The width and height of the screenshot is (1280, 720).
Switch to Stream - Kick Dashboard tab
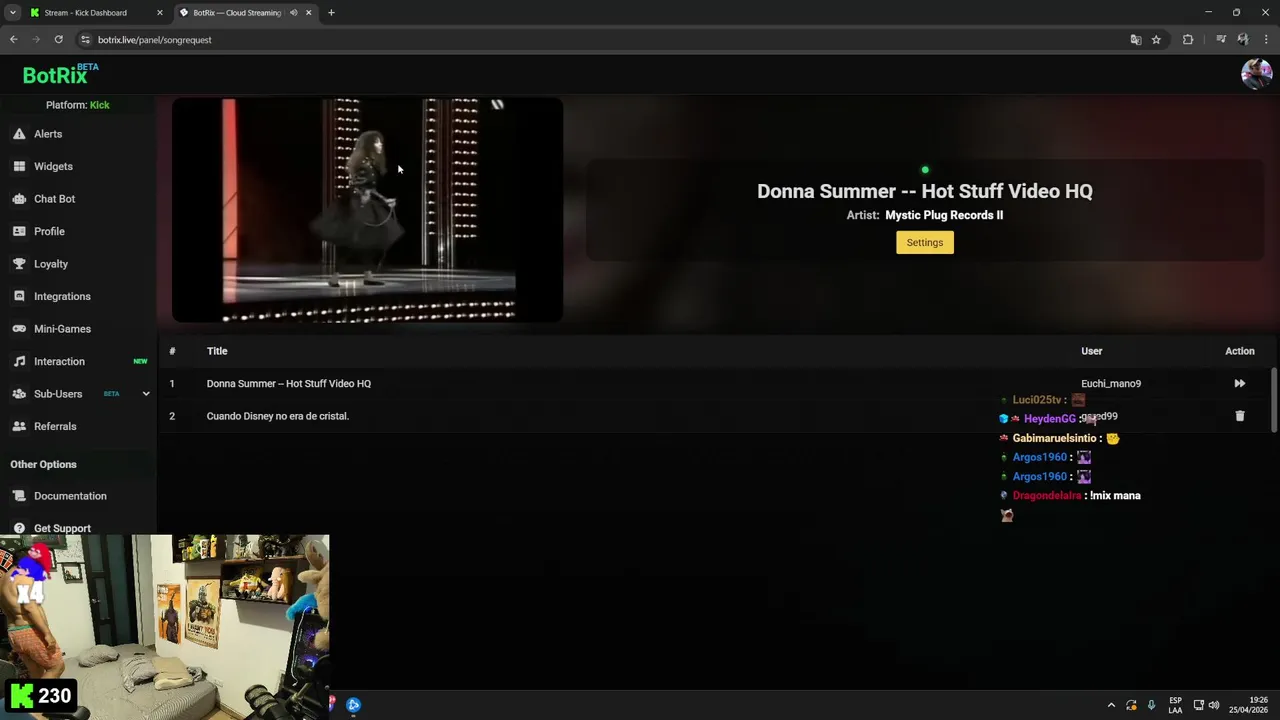86,13
